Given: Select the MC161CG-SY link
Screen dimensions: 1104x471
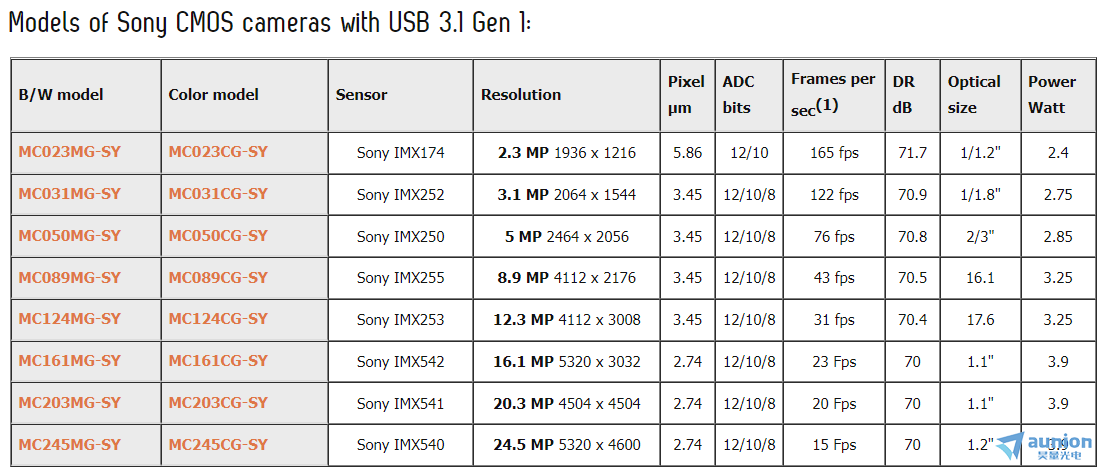Looking at the screenshot, I should click(218, 361).
